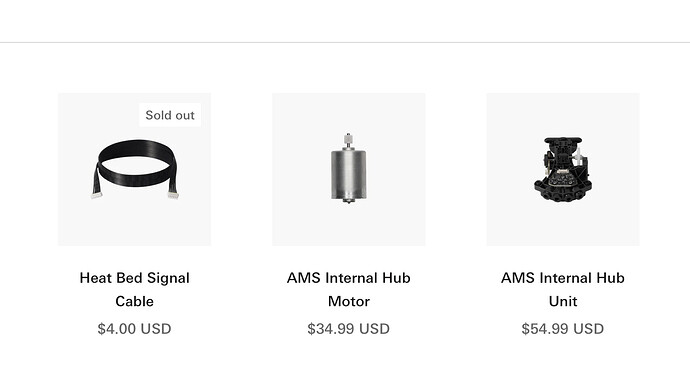
Task: Click the $54.99 USD price
Action: (563, 329)
